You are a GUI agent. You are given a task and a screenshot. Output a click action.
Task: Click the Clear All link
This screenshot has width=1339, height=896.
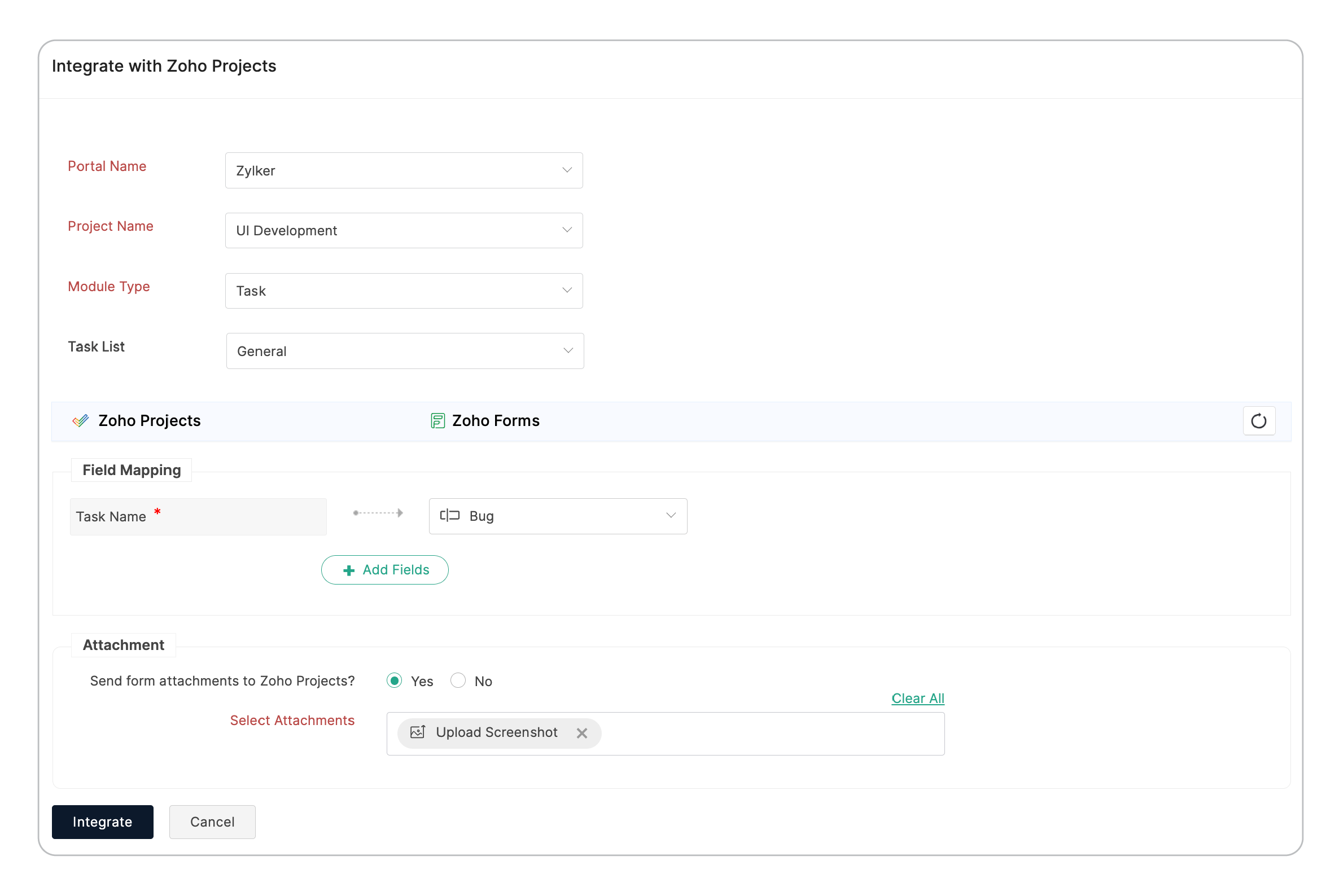click(x=918, y=699)
